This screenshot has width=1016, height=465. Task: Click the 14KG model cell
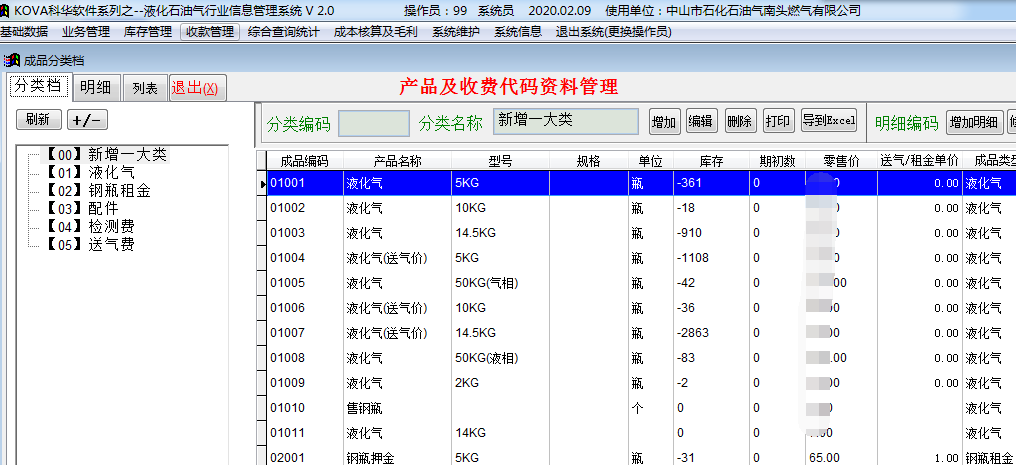point(500,433)
